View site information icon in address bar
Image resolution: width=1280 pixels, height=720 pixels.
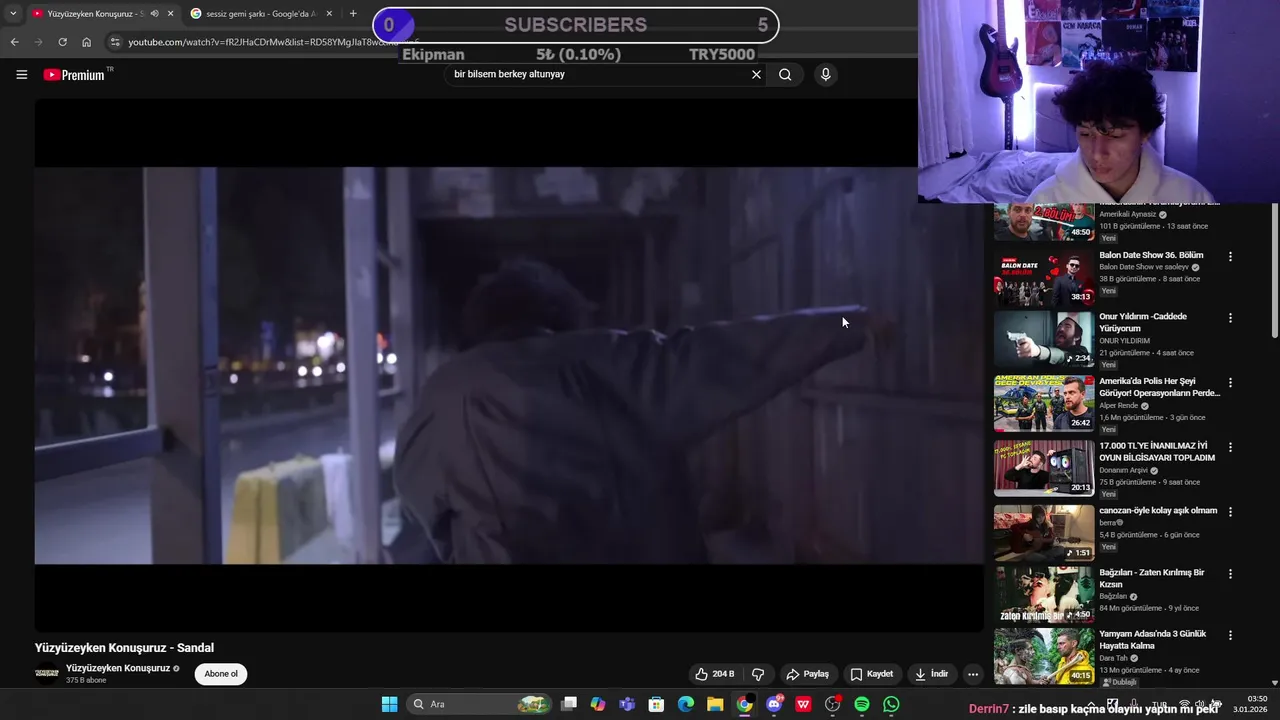click(x=116, y=42)
